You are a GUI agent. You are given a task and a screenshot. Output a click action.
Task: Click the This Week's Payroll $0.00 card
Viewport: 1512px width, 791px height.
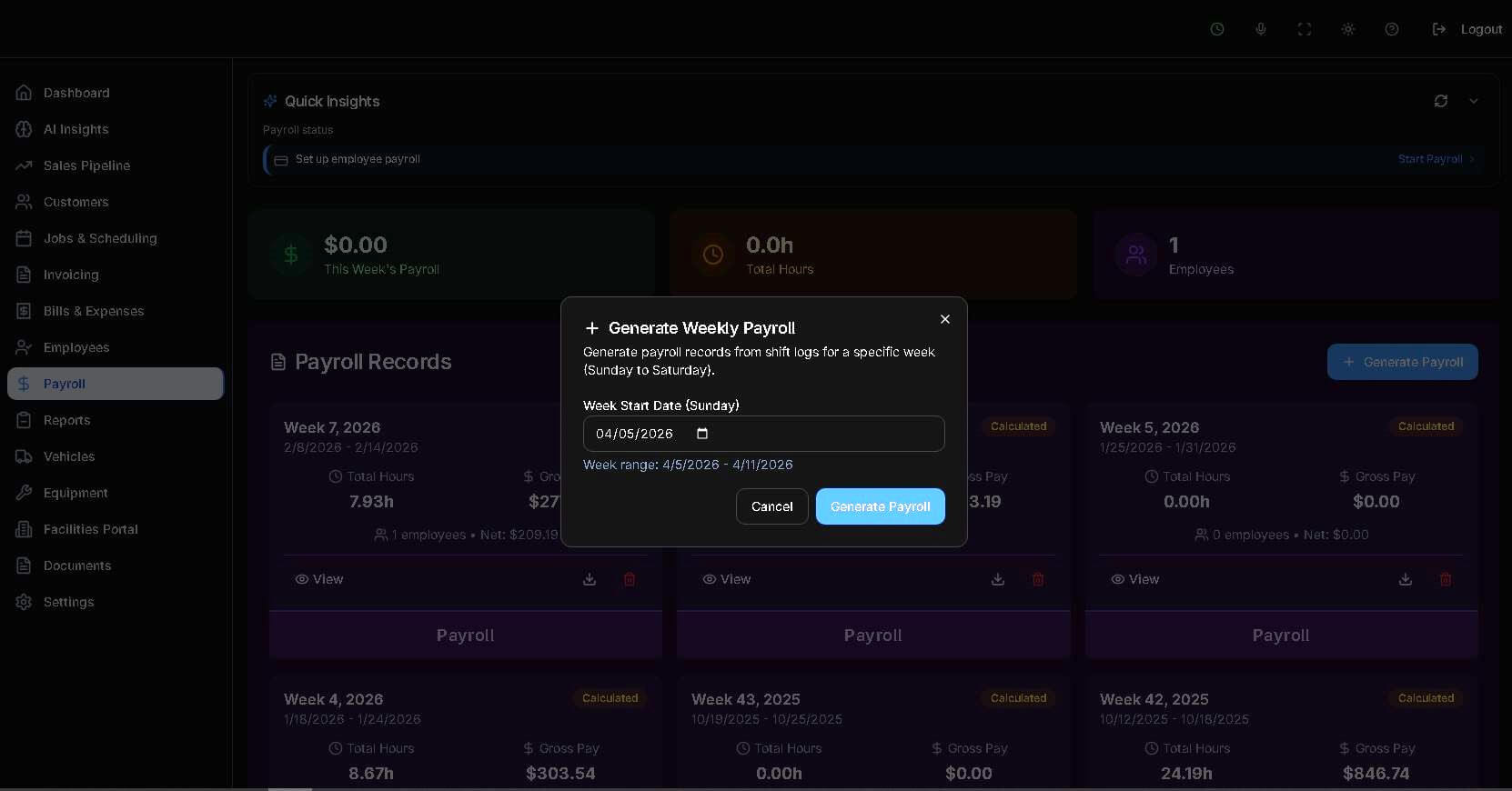[451, 255]
